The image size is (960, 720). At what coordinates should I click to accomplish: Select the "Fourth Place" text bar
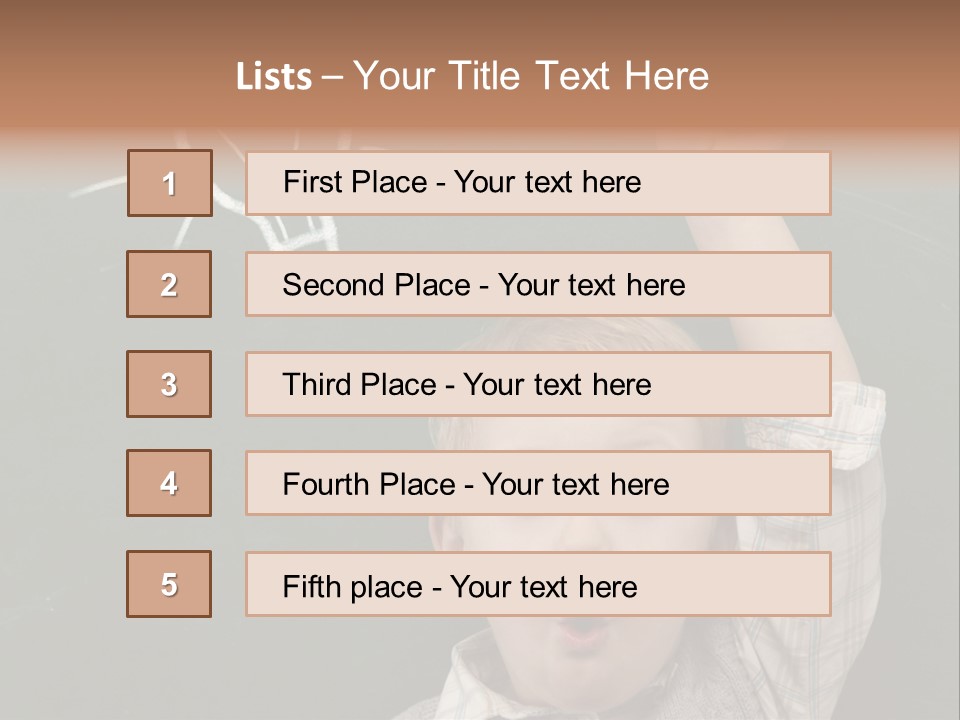[x=538, y=484]
